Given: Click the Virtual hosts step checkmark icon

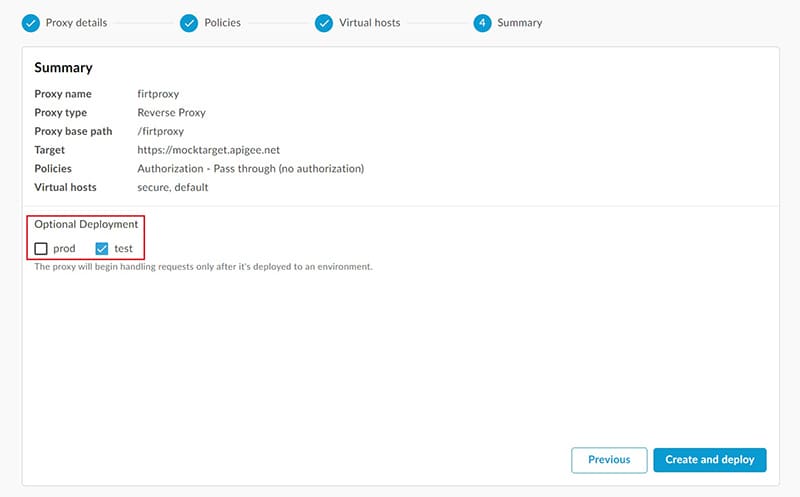Looking at the screenshot, I should [323, 23].
